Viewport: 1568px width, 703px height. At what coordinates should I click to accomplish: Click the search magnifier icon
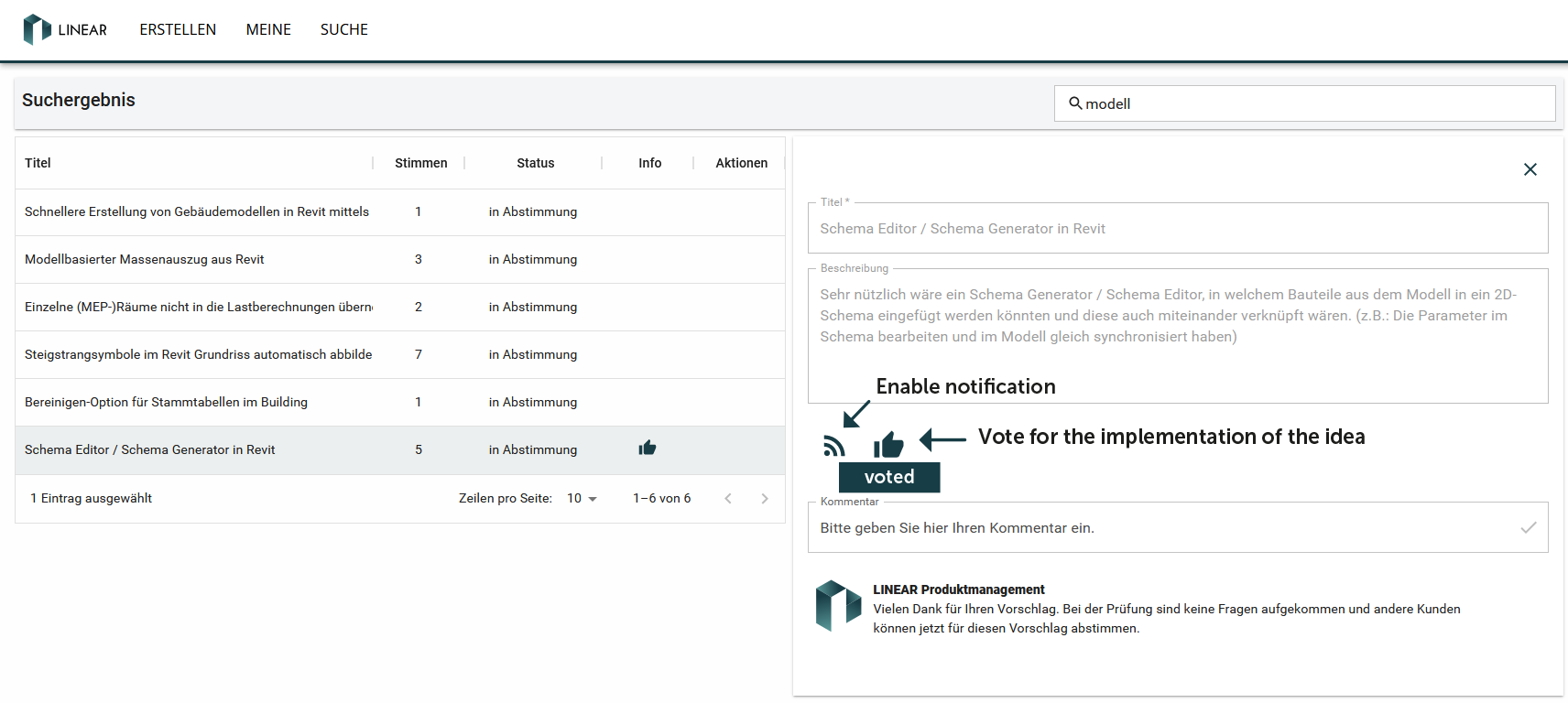1075,103
